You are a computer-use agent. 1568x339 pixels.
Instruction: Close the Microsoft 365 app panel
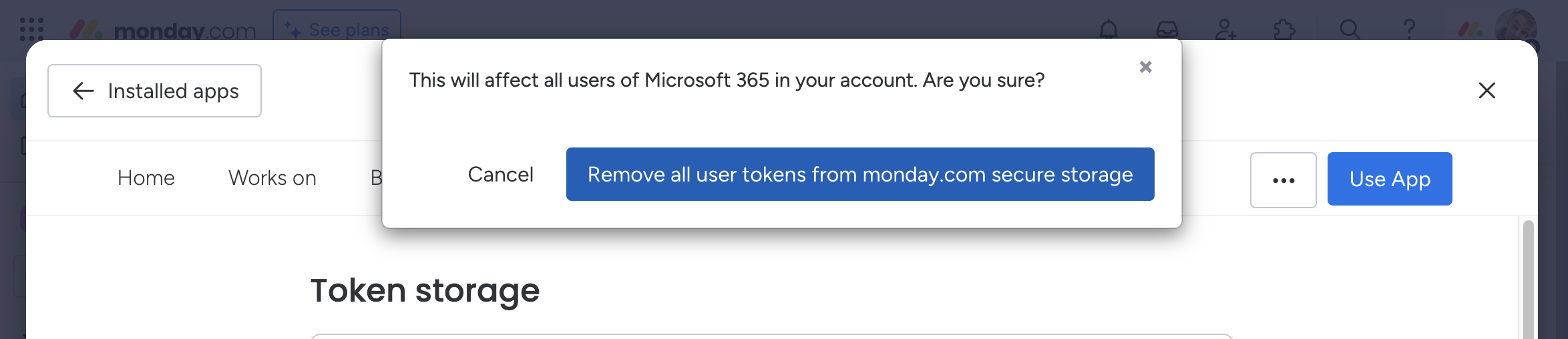click(1487, 91)
